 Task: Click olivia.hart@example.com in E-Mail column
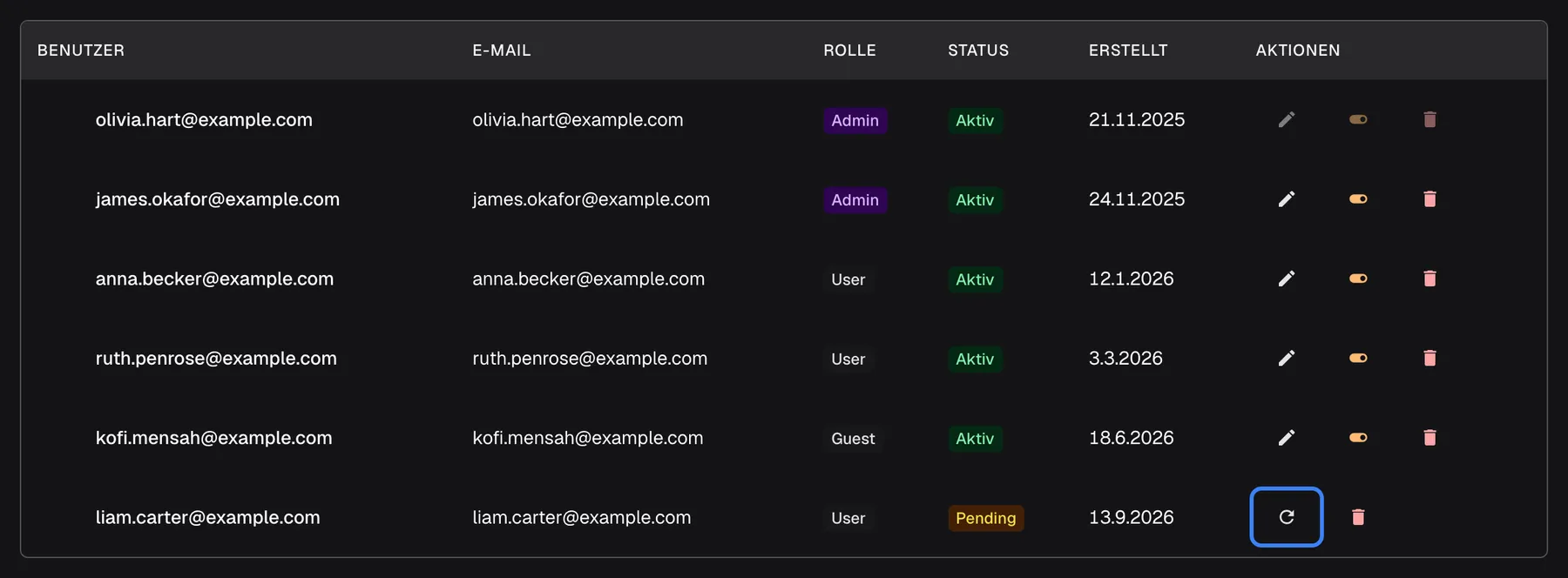click(578, 120)
